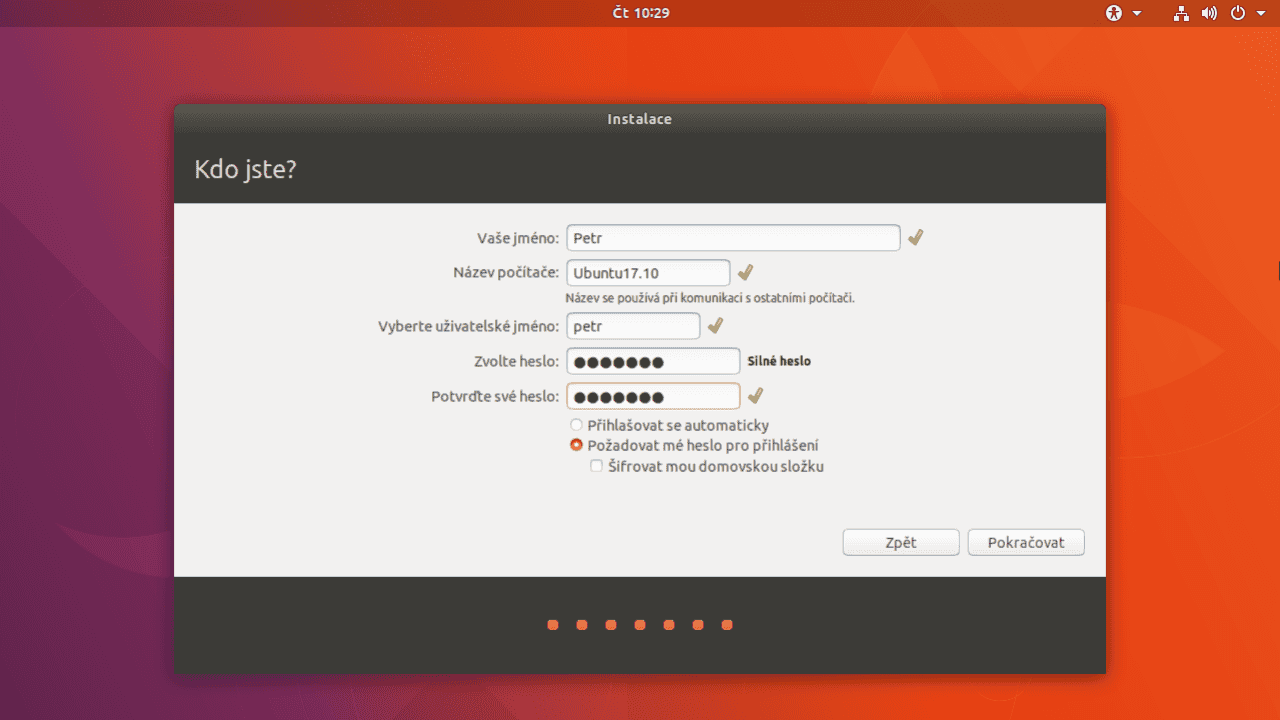1280x720 pixels.
Task: Click the Zvolte heslo password field
Action: 652,361
